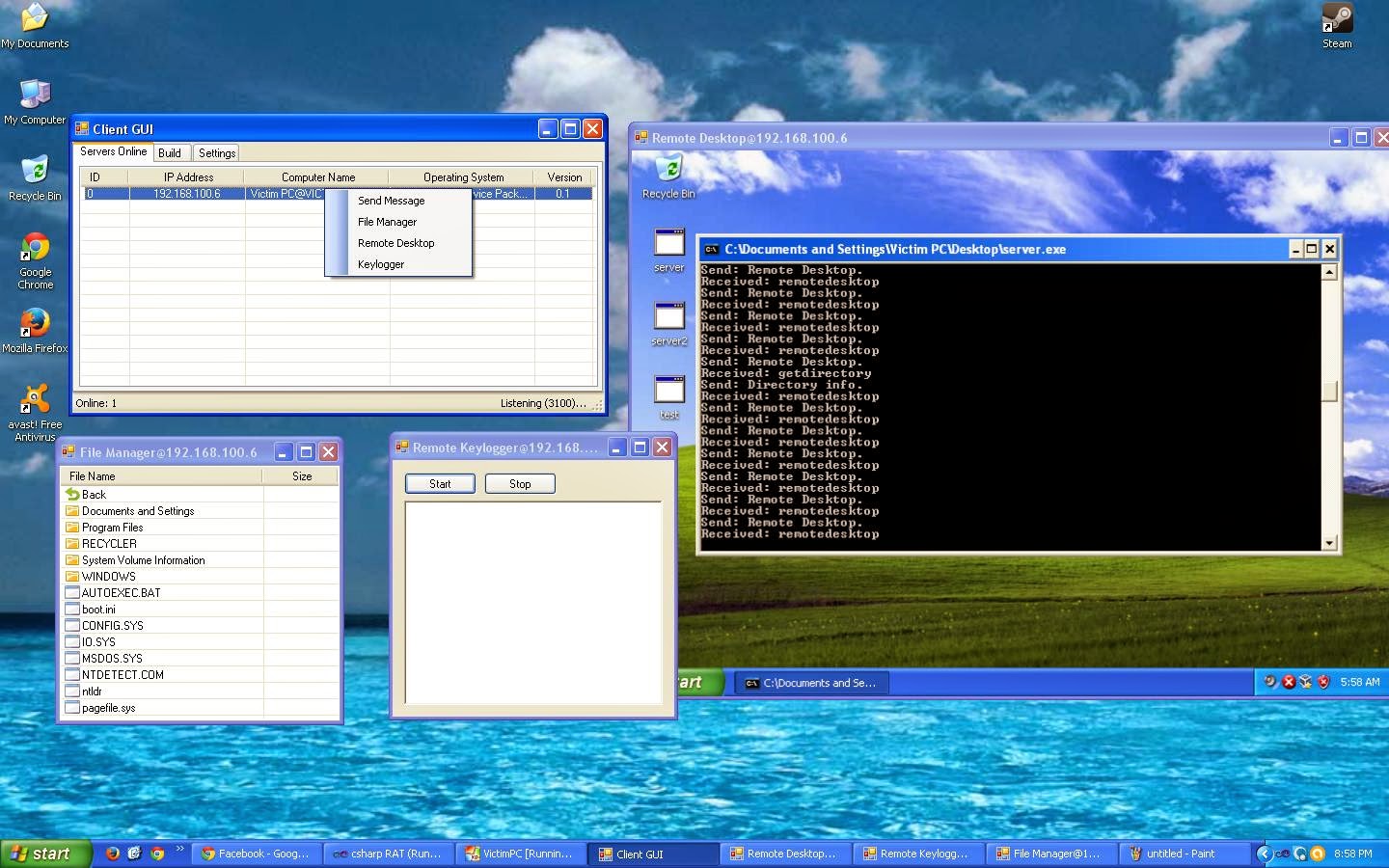Open the Settings tab in Client GUI
The height and width of the screenshot is (868, 1389).
[216, 152]
